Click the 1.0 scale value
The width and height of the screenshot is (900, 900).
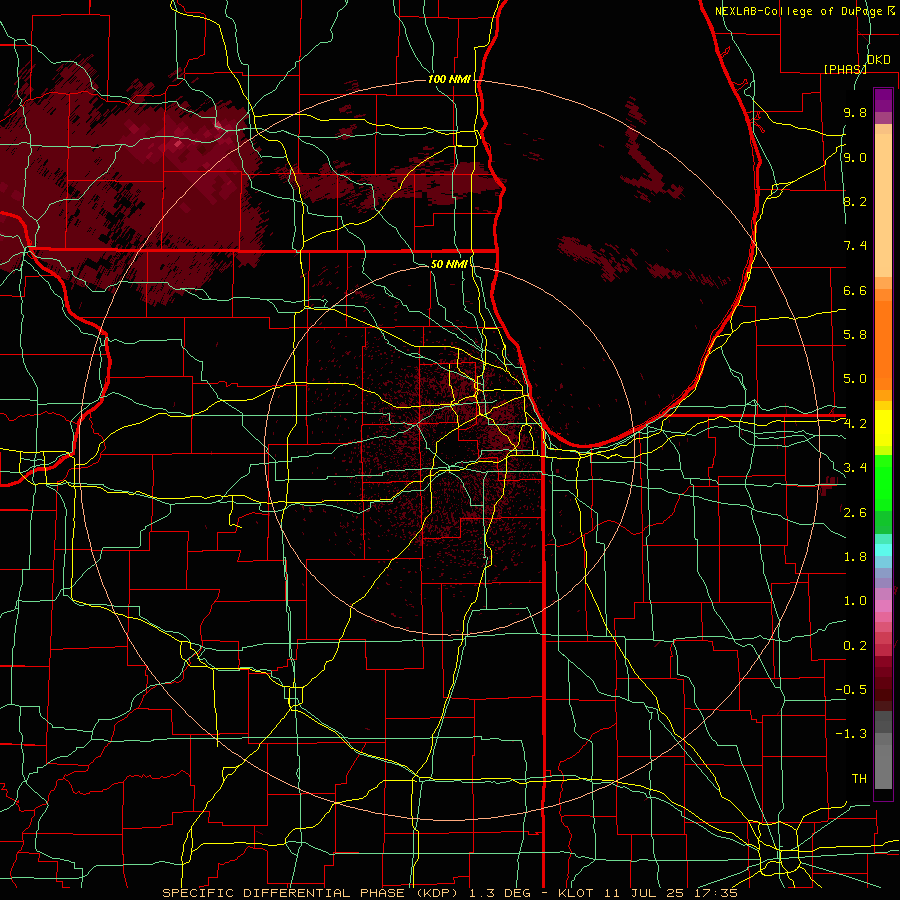pos(855,601)
